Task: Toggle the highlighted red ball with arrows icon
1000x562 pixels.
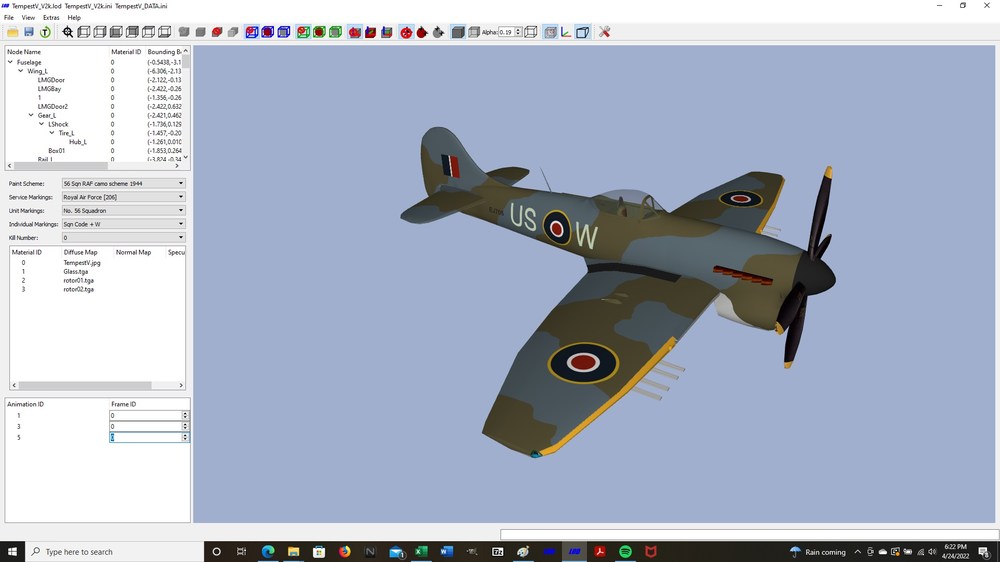Action: pos(406,32)
